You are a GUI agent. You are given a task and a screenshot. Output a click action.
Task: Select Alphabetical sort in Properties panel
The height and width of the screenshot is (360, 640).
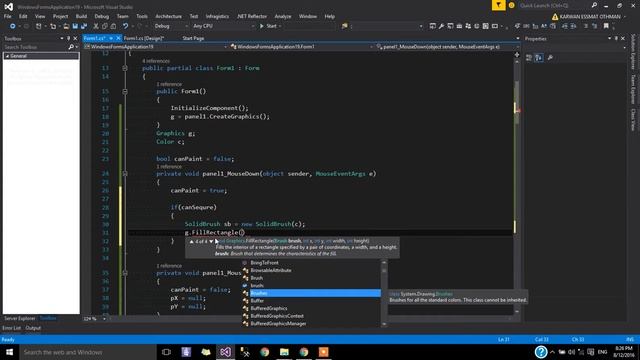(539, 58)
